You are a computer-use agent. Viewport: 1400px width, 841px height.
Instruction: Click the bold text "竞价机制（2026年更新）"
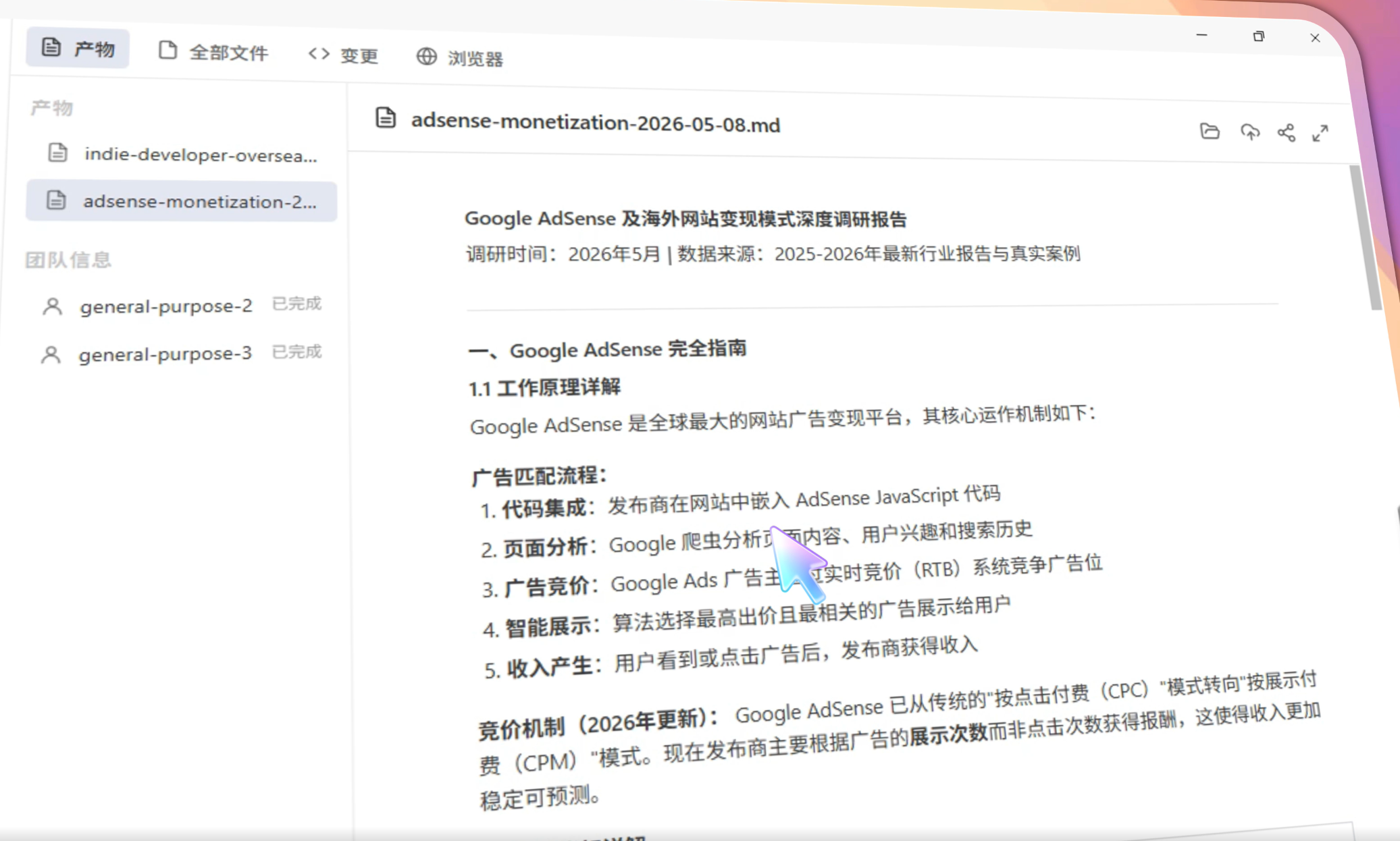point(598,724)
